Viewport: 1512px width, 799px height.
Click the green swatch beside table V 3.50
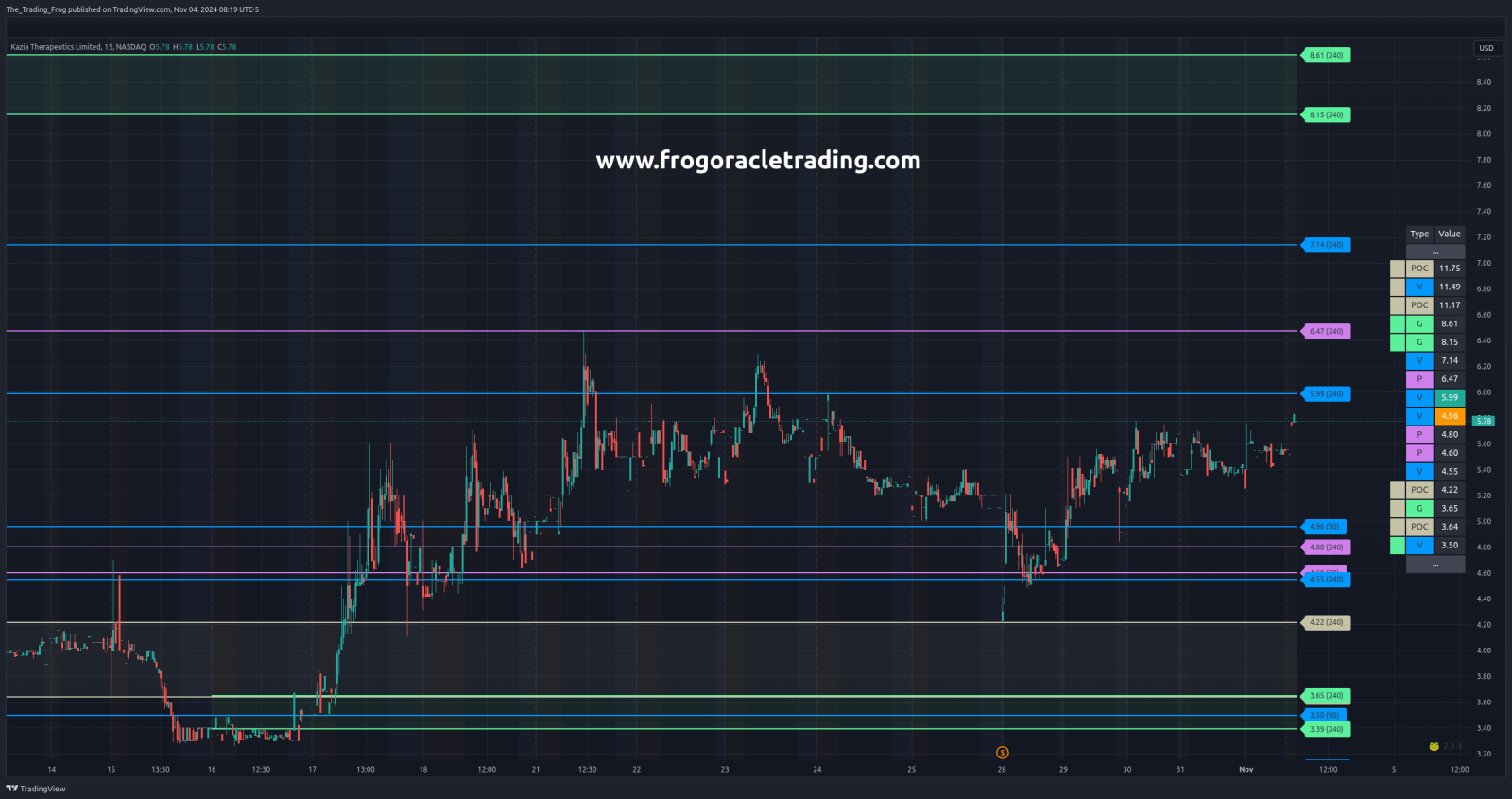point(1398,545)
